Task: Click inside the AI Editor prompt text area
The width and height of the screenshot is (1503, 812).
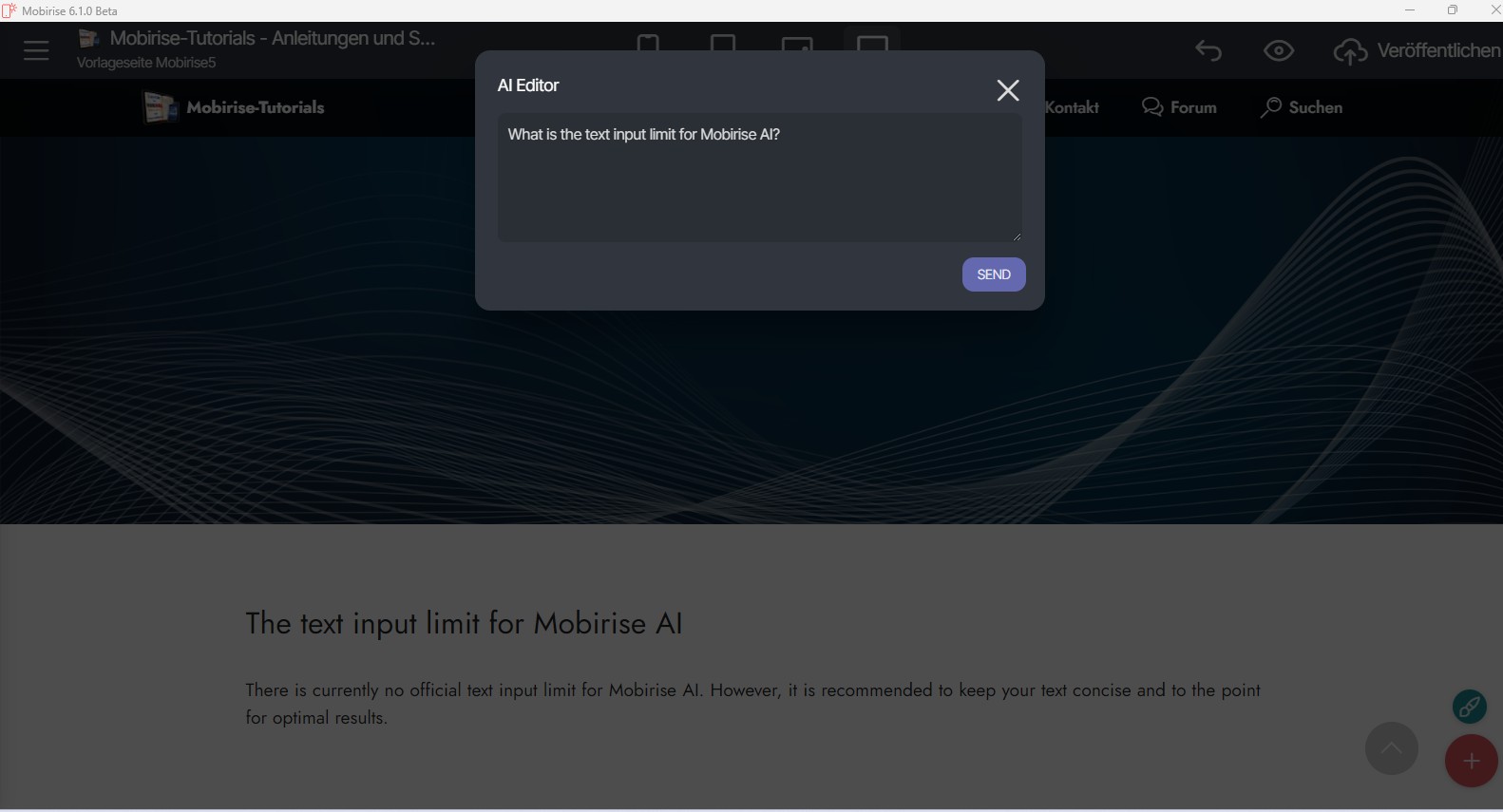Action: [760, 178]
